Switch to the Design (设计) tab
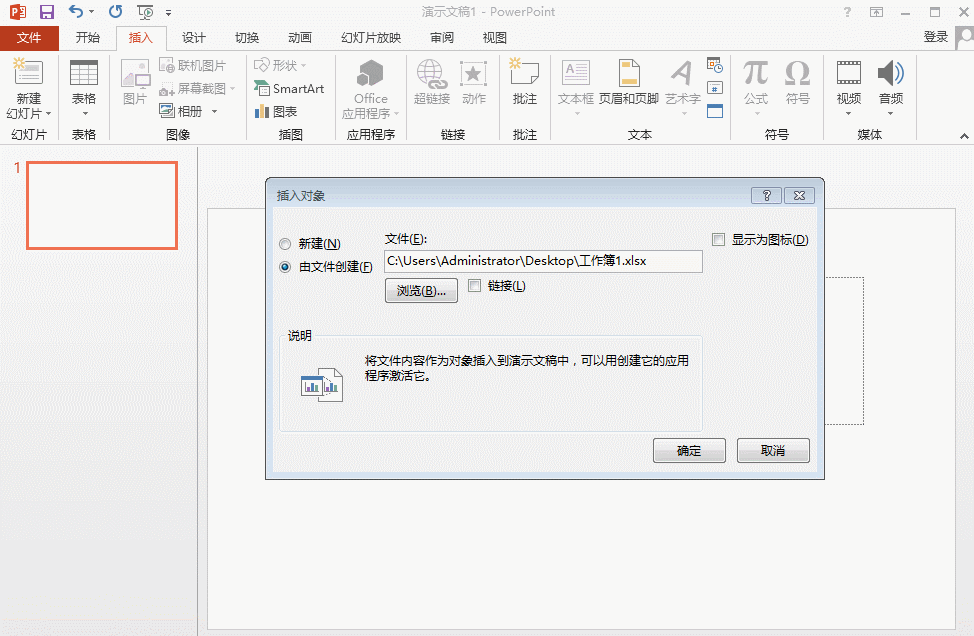 193,38
